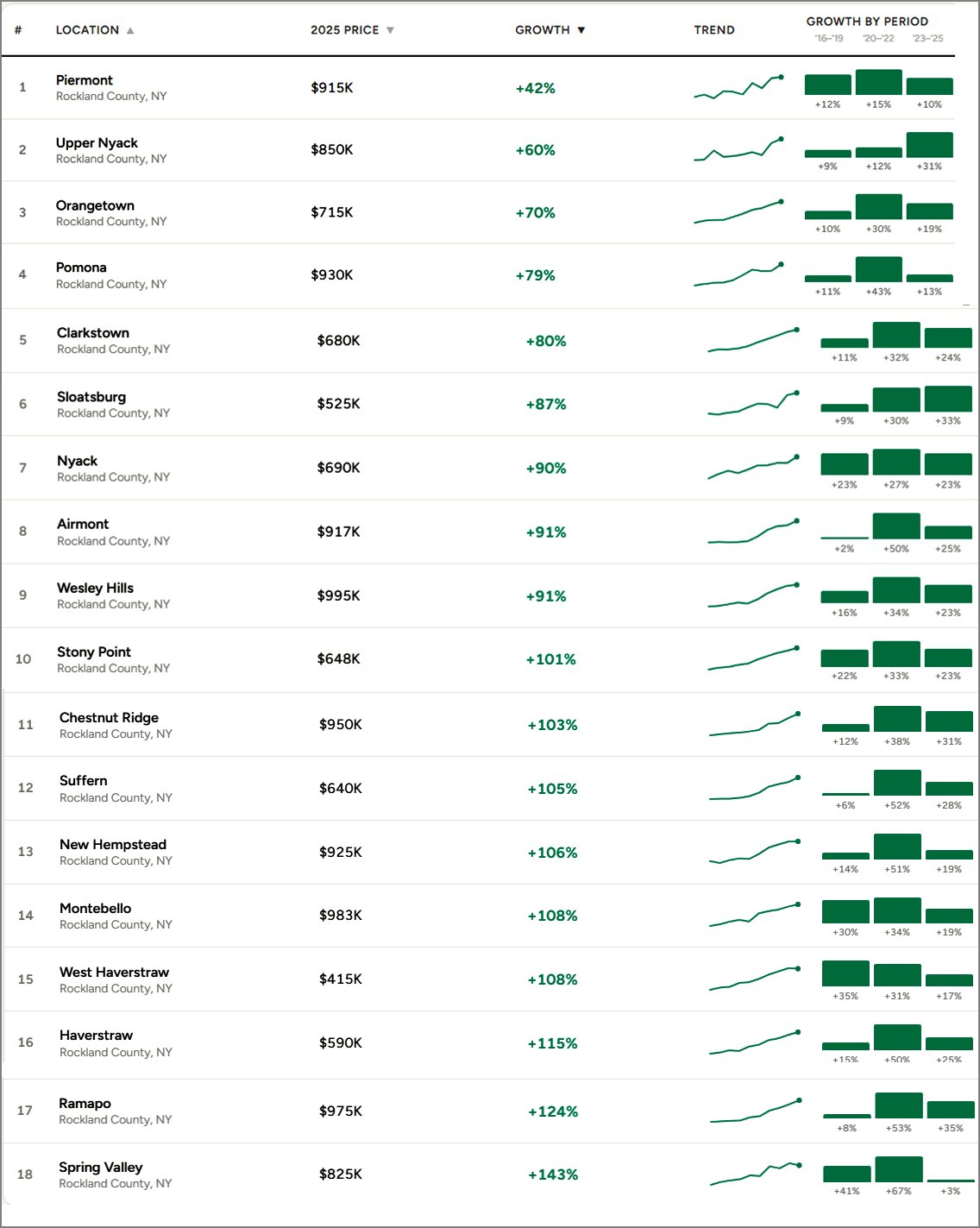This screenshot has height=1228, width=980.
Task: Click the Trend column header
Action: point(714,30)
